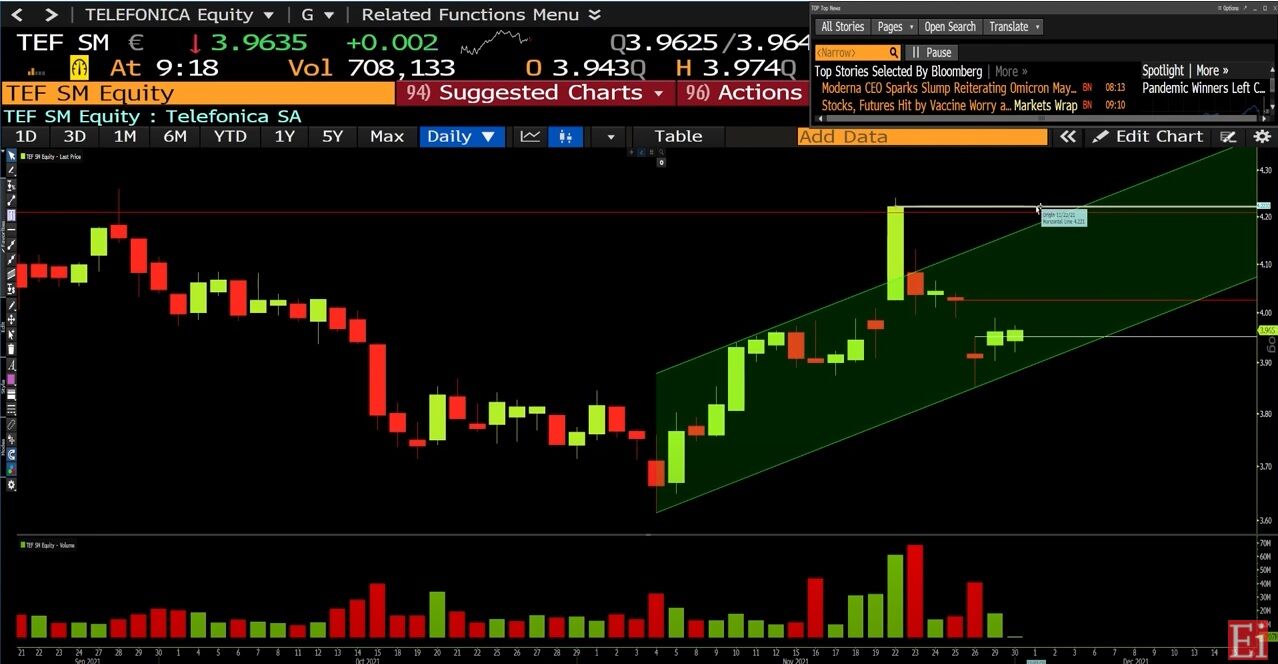This screenshot has width=1278, height=664.
Task: Select the 3D time range
Action: pos(75,137)
